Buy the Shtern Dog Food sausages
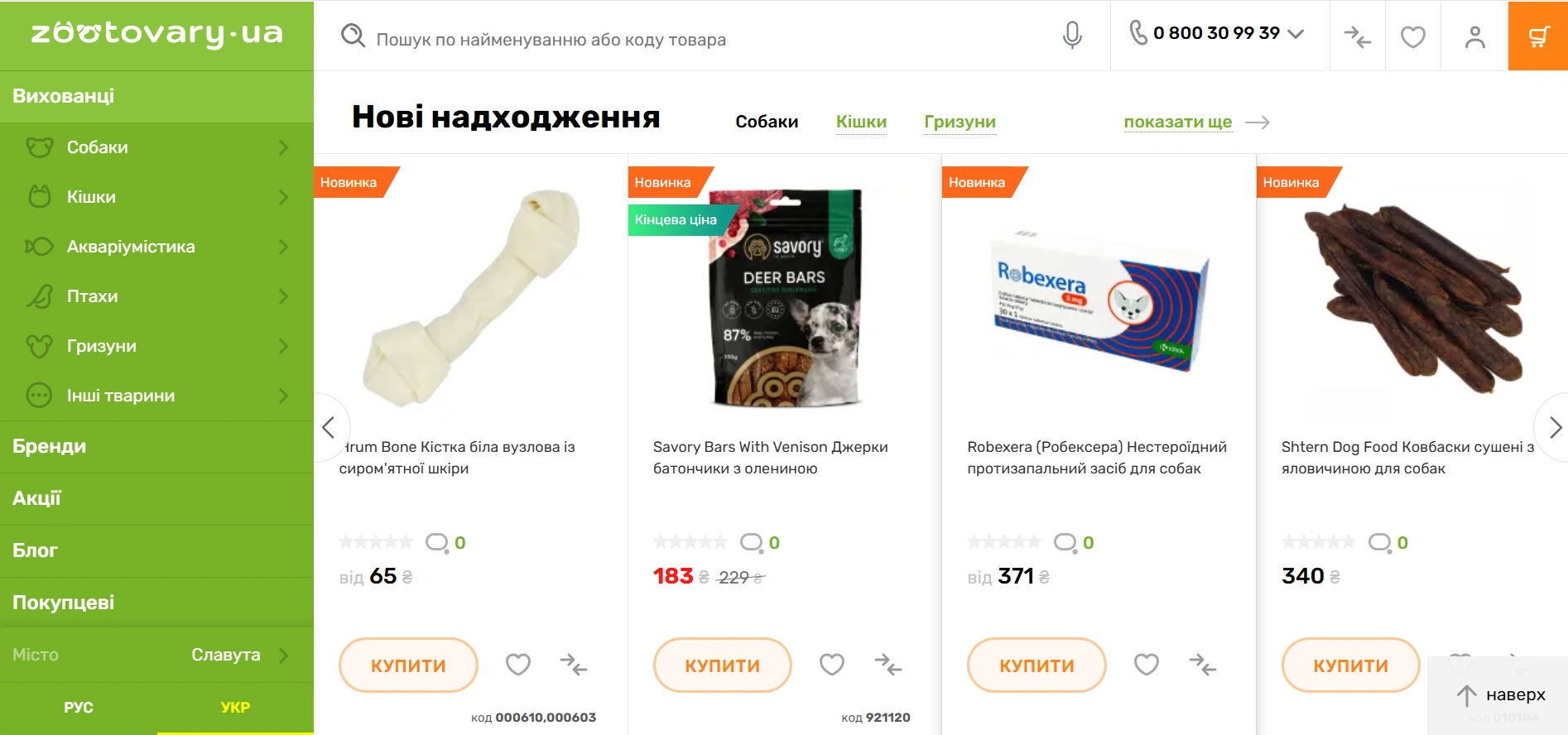Viewport: 1568px width, 735px height. point(1350,665)
